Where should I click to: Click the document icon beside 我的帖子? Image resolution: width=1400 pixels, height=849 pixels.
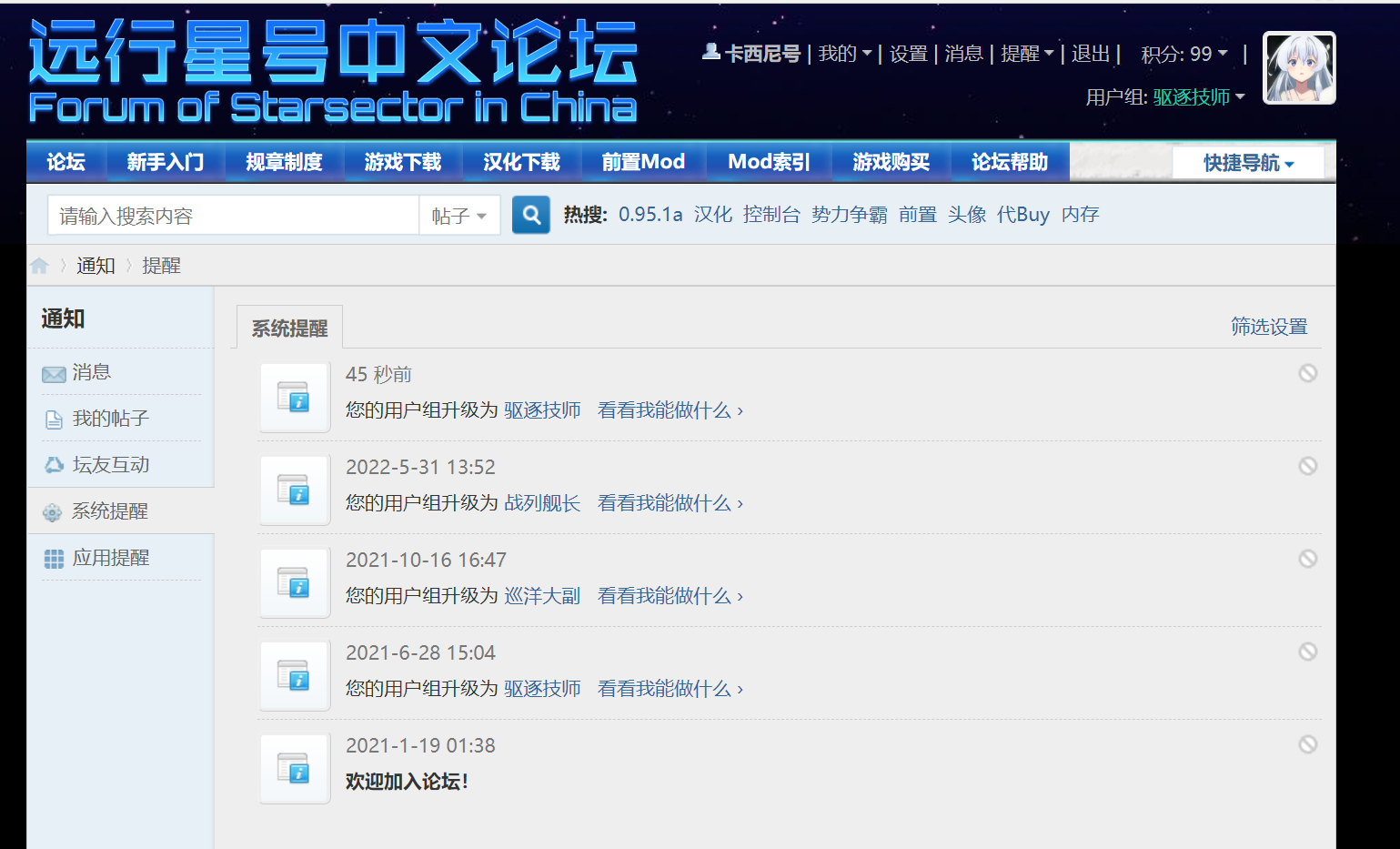[54, 419]
